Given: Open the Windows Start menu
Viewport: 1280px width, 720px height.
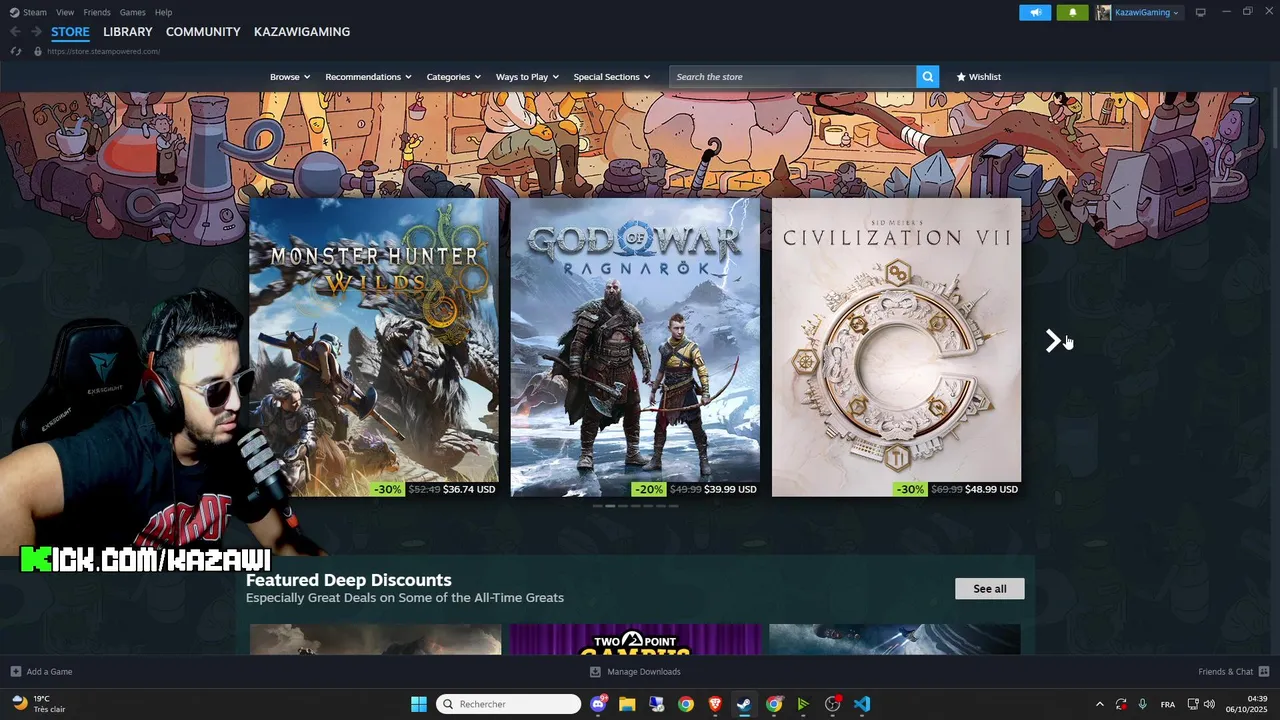Looking at the screenshot, I should coord(419,704).
